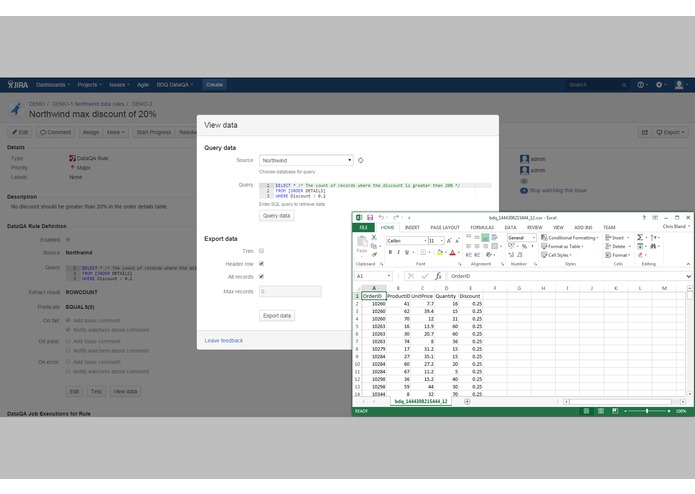
Task: Click the Excel Save icon in the quick access toolbar
Action: [x=370, y=218]
